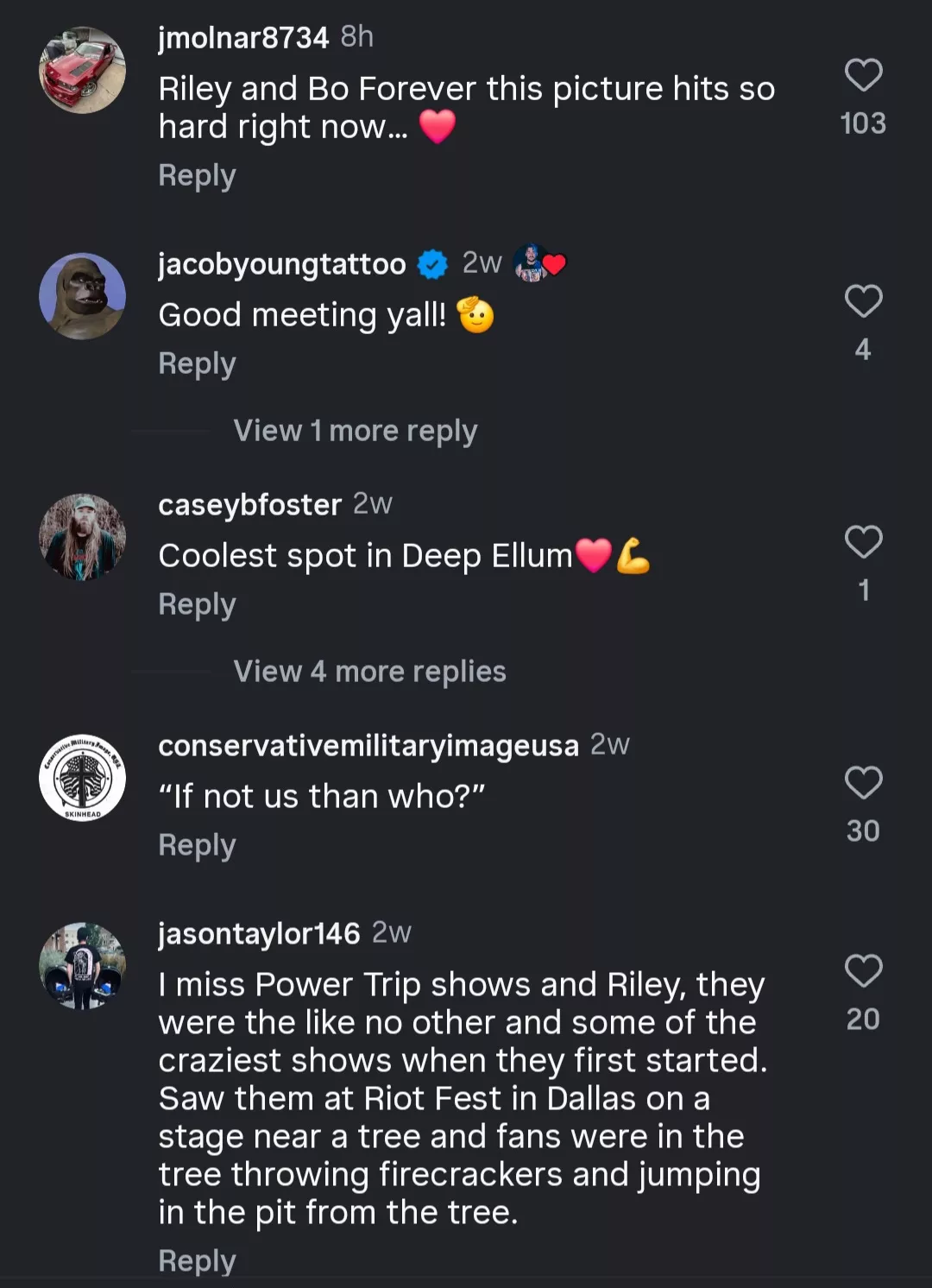Open conservativemilitaryimageusa's round logo avatar
Screen dimensions: 932x1288
click(82, 778)
